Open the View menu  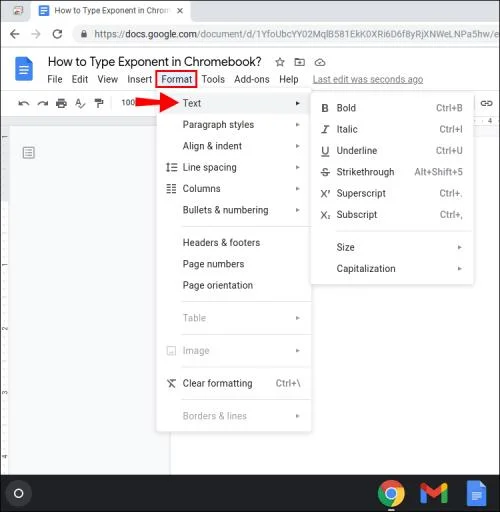pyautogui.click(x=107, y=79)
